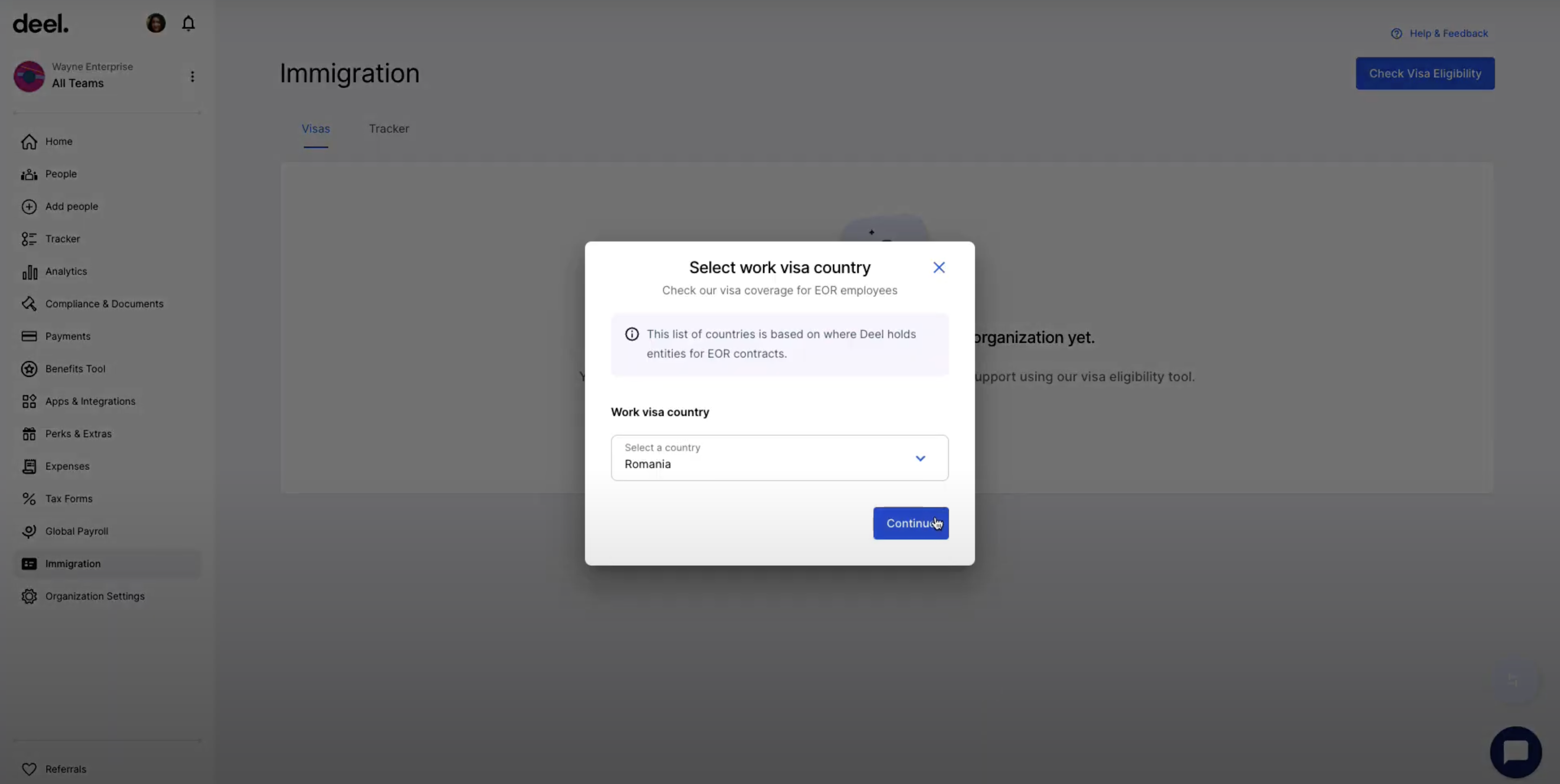This screenshot has height=784, width=1560.
Task: Open the user profile avatar
Action: click(155, 23)
